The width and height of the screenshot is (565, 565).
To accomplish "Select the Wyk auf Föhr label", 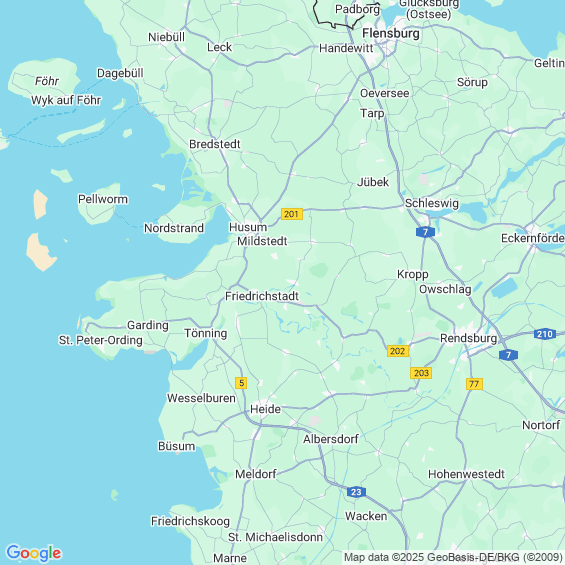I will tap(66, 100).
